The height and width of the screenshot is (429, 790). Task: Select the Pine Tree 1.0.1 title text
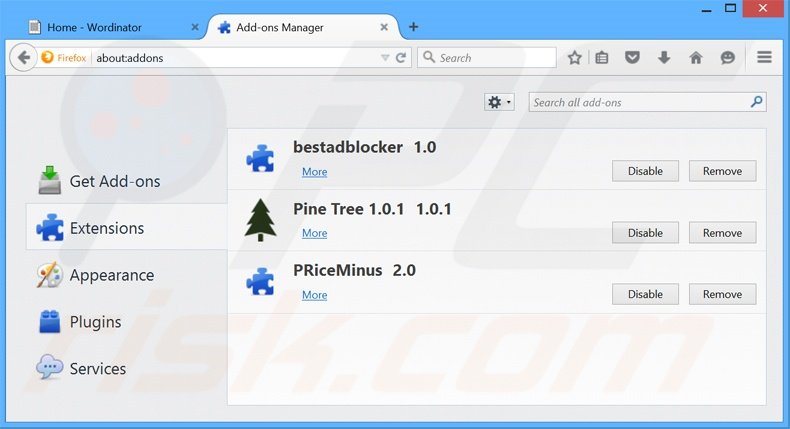point(372,209)
